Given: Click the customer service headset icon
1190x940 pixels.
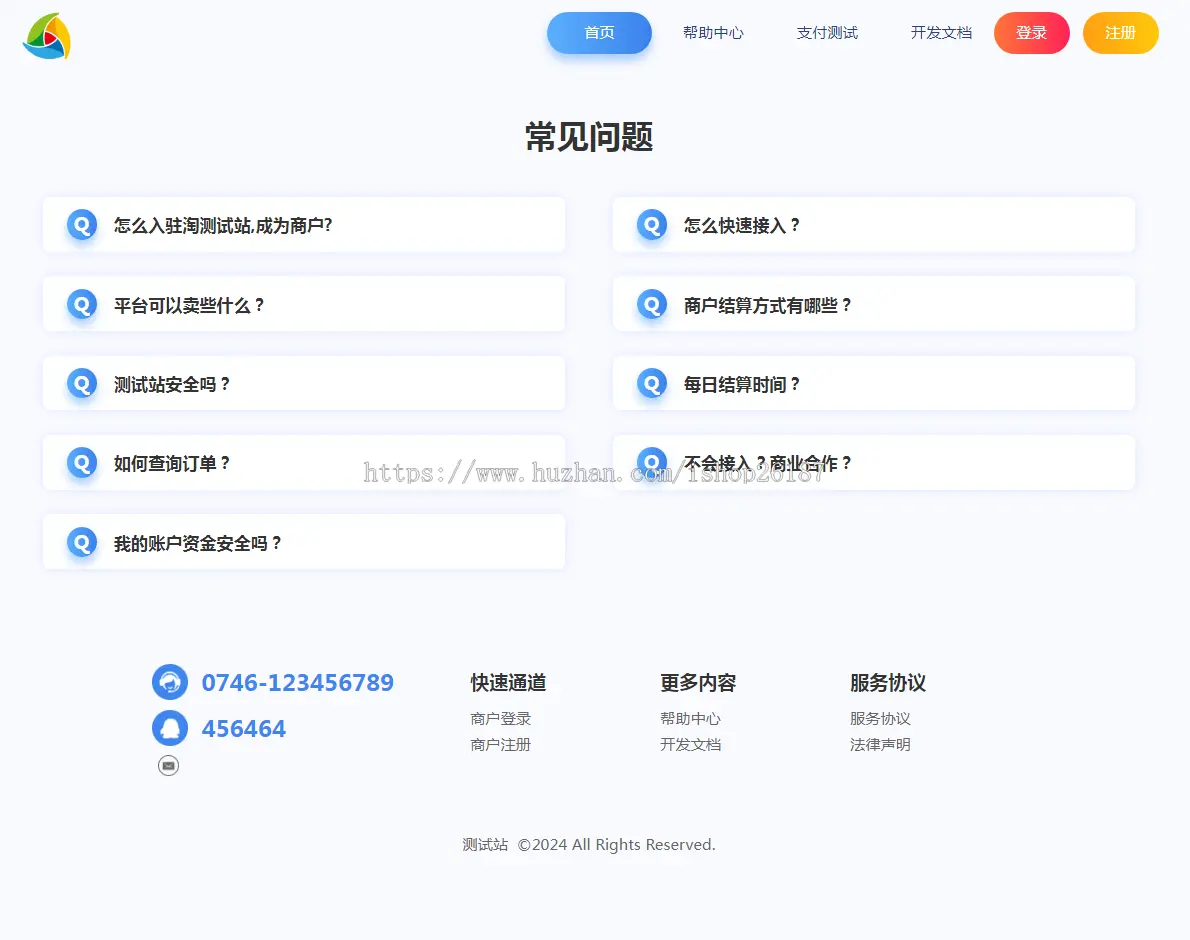Looking at the screenshot, I should 170,682.
